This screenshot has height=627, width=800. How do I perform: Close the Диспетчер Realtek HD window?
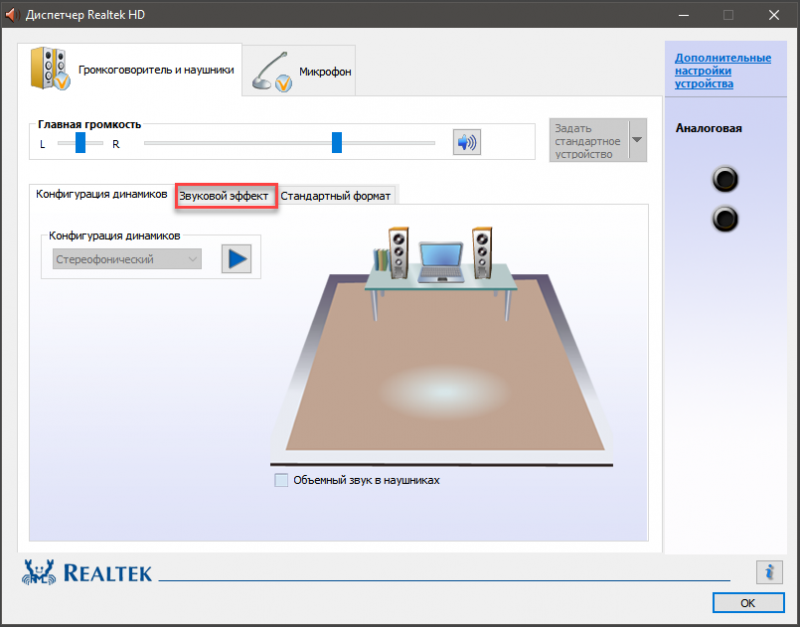coord(773,15)
